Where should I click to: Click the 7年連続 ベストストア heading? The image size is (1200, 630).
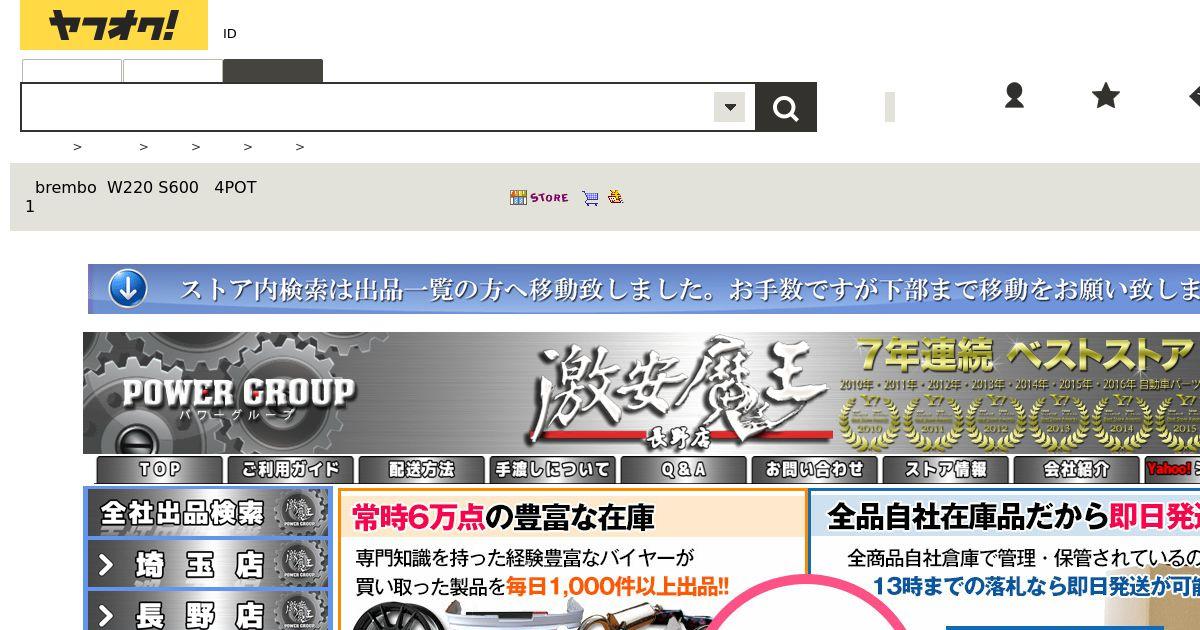pyautogui.click(x=1027, y=354)
